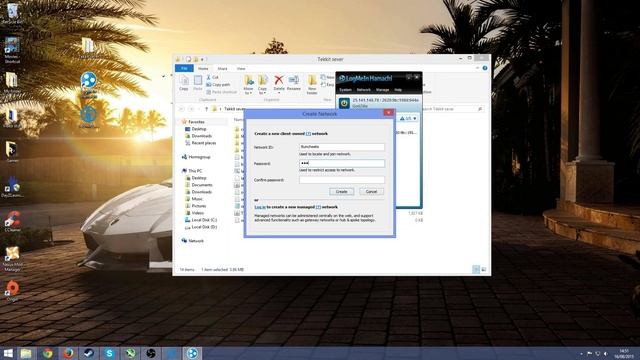Screen dimensions: 640x360
Task: Toggle the Hamachi power button
Action: (x=344, y=103)
